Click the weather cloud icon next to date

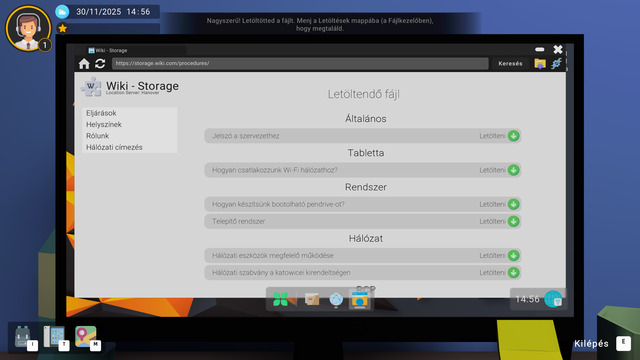pos(62,11)
